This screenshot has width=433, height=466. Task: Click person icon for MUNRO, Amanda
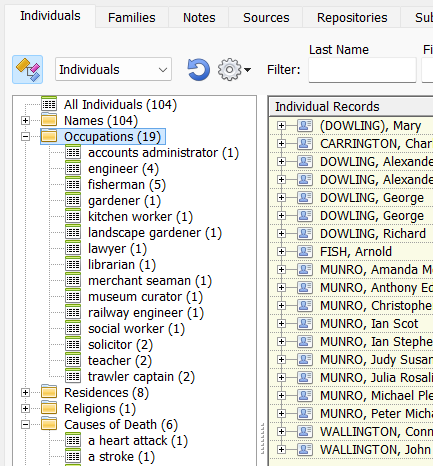[305, 269]
